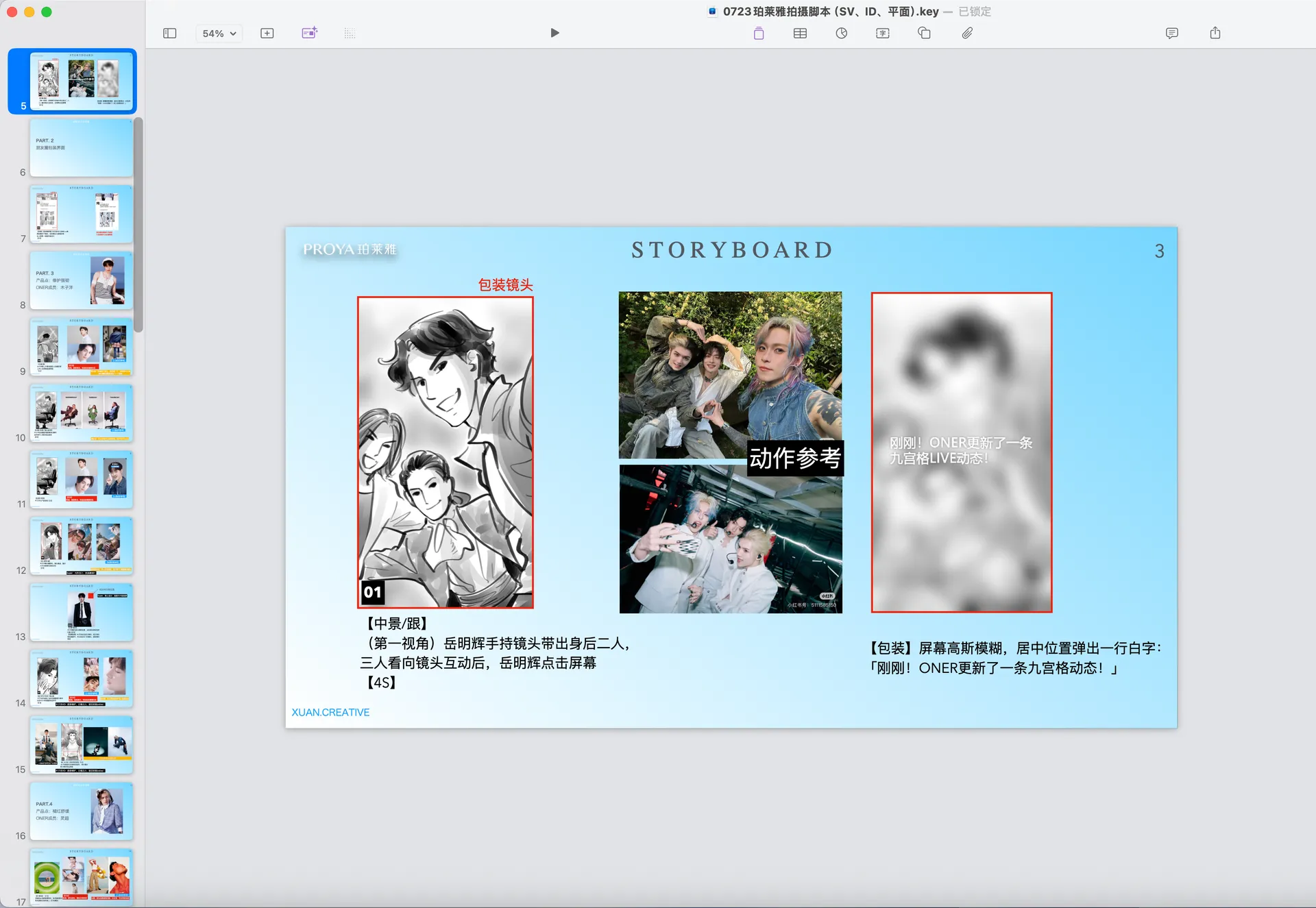
Task: Click the green window zoom button
Action: [47, 12]
